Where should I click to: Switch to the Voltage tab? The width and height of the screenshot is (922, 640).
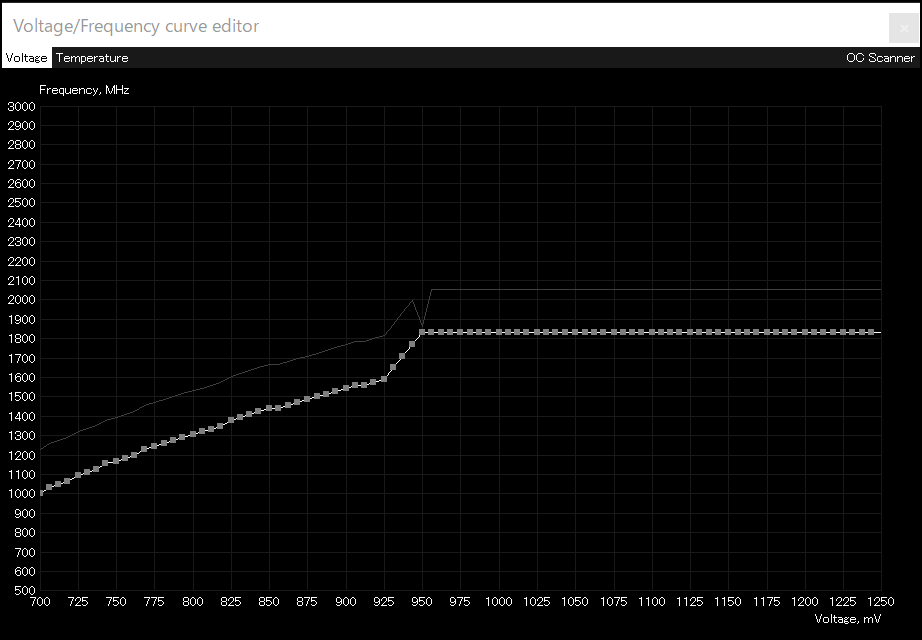pos(26,58)
